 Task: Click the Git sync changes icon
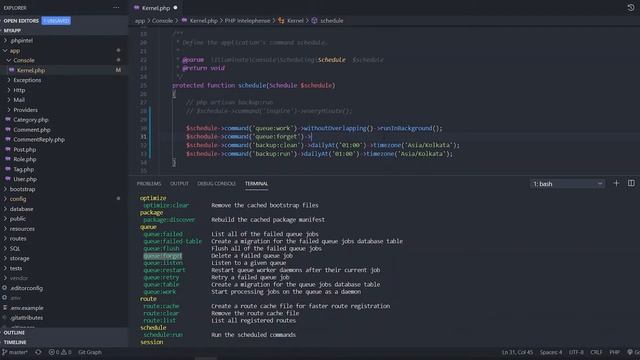point(38,352)
